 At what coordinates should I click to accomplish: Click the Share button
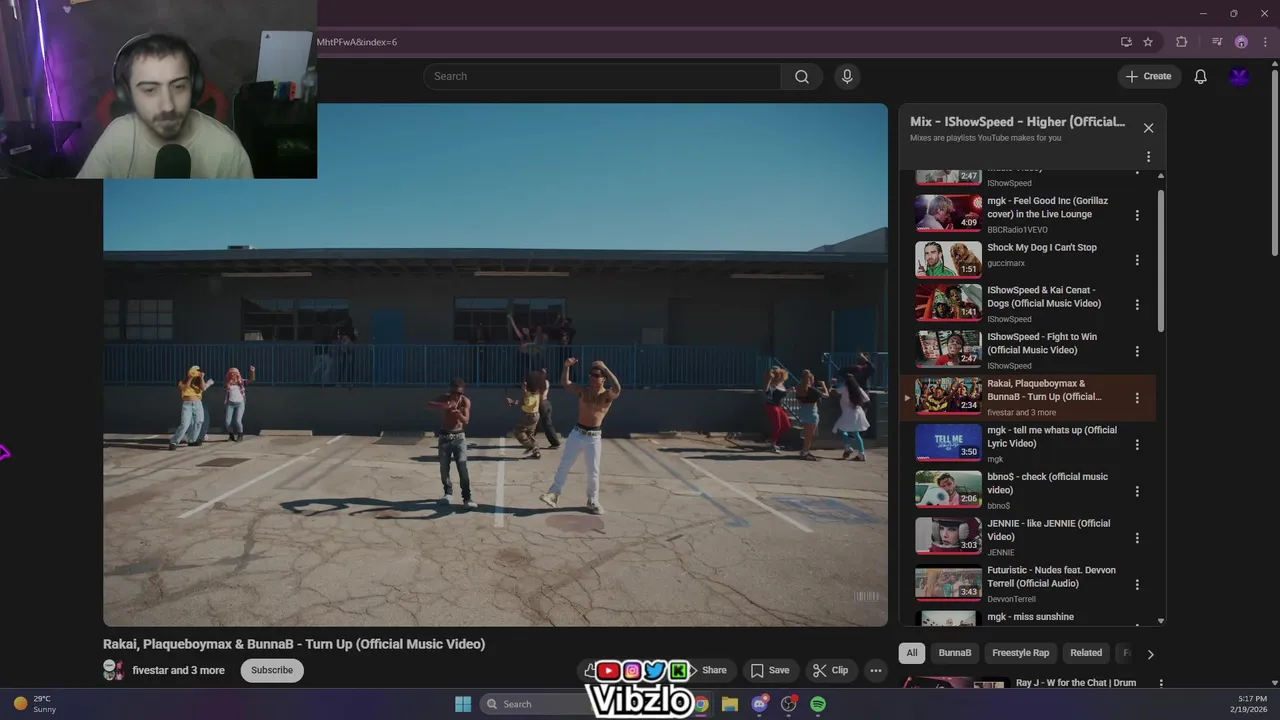pos(714,670)
